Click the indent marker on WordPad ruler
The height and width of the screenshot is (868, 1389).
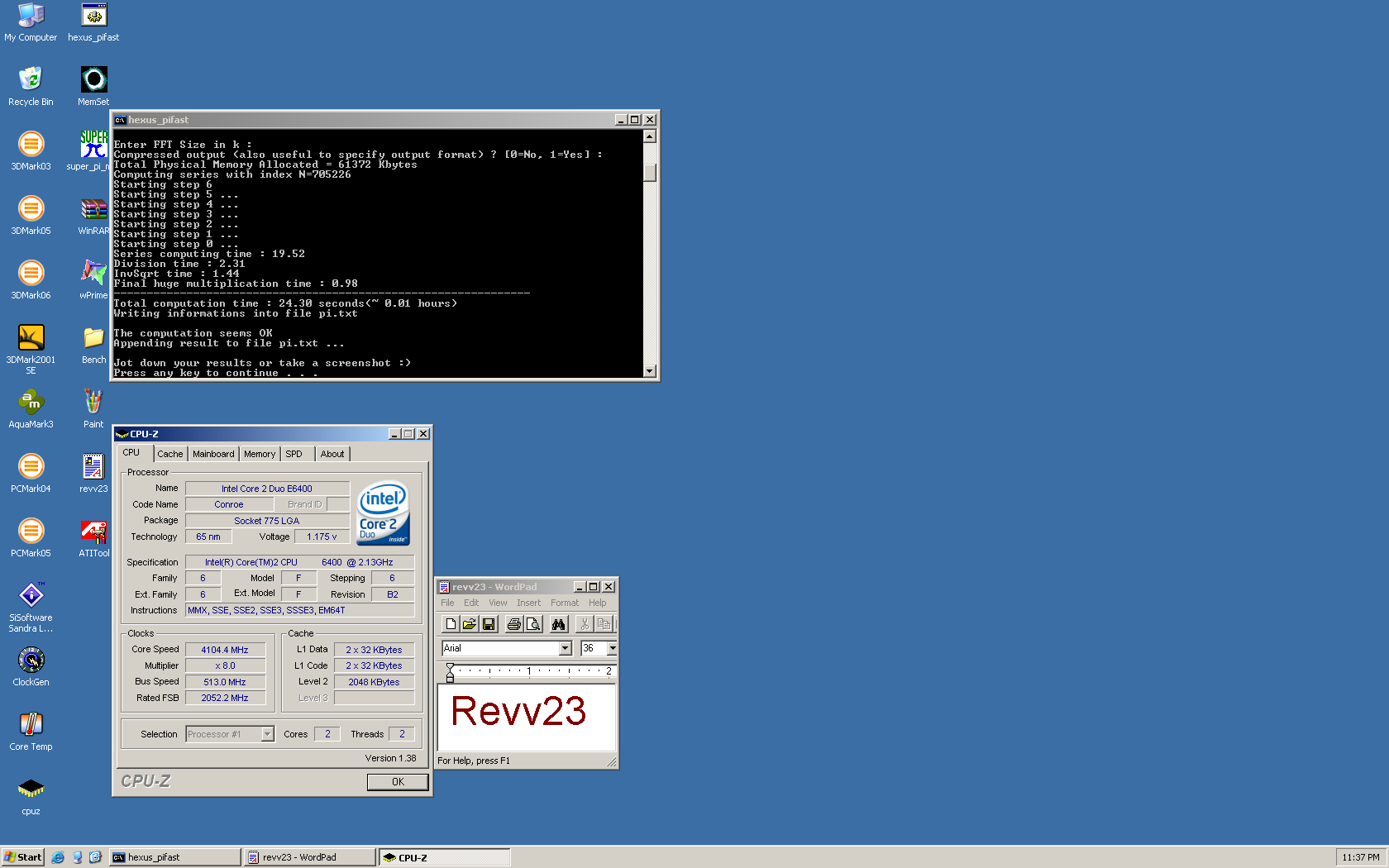450,672
